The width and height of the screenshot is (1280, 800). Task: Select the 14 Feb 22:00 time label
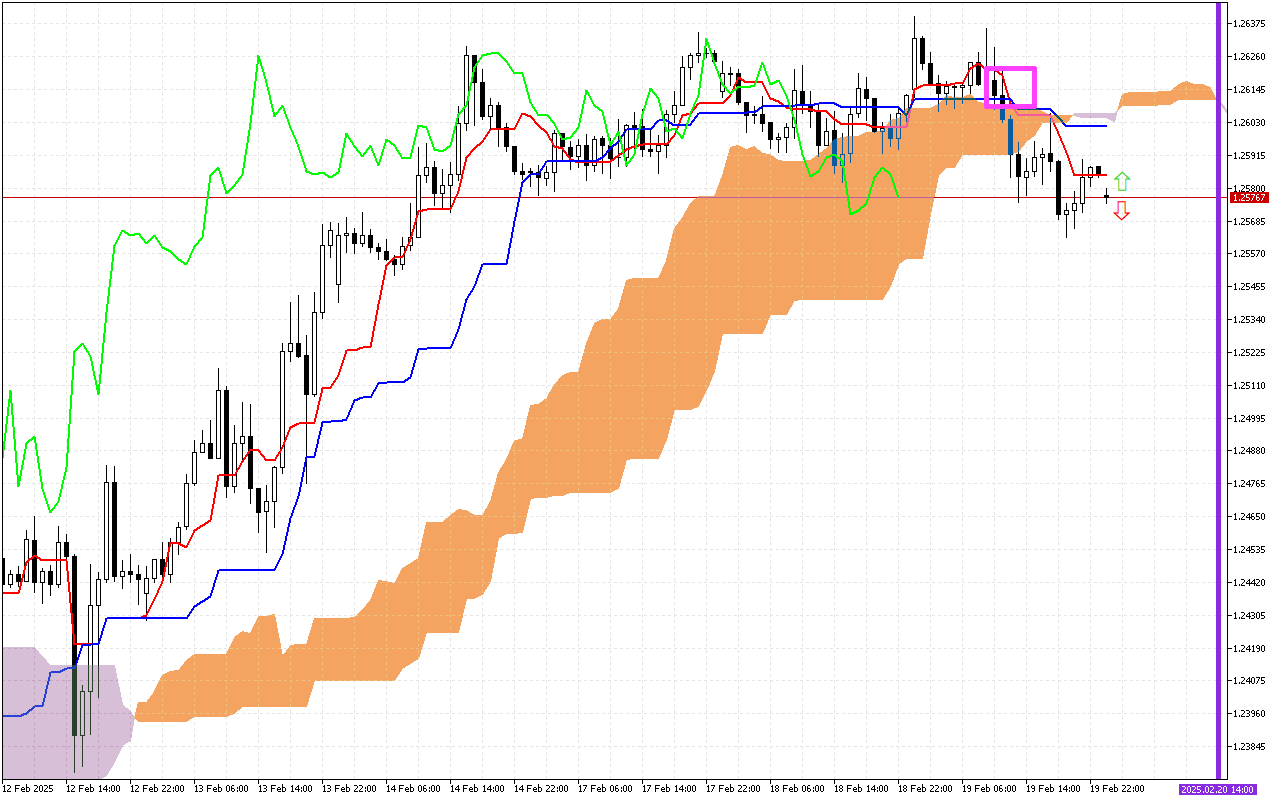(541, 789)
